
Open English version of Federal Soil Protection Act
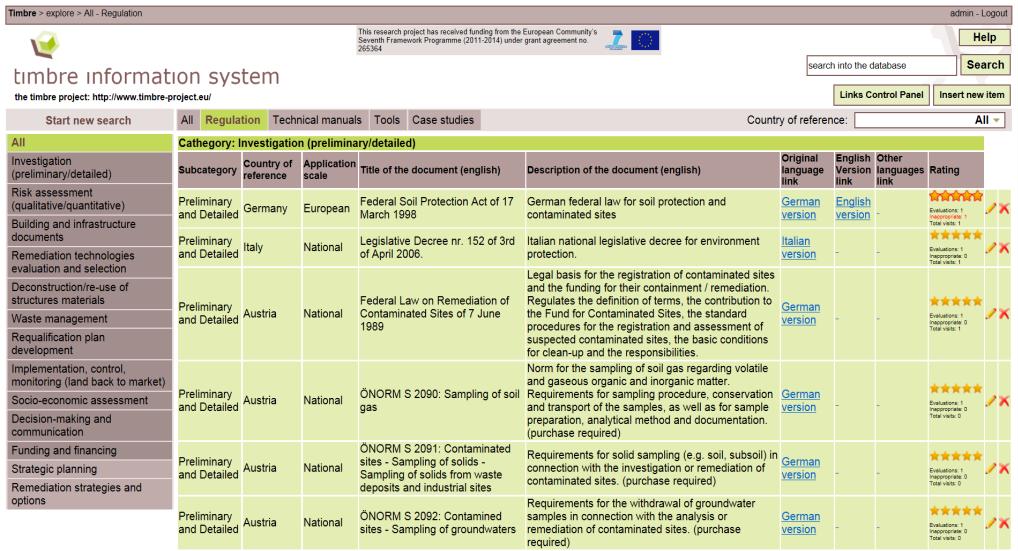coord(853,208)
